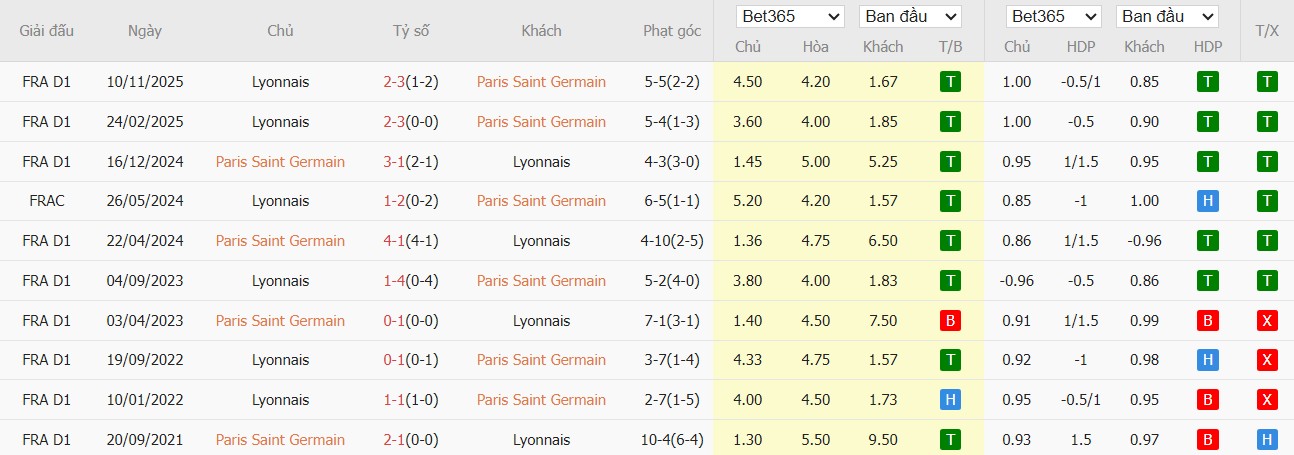Expand the second Ban đầu handicap dropdown

click(1167, 17)
